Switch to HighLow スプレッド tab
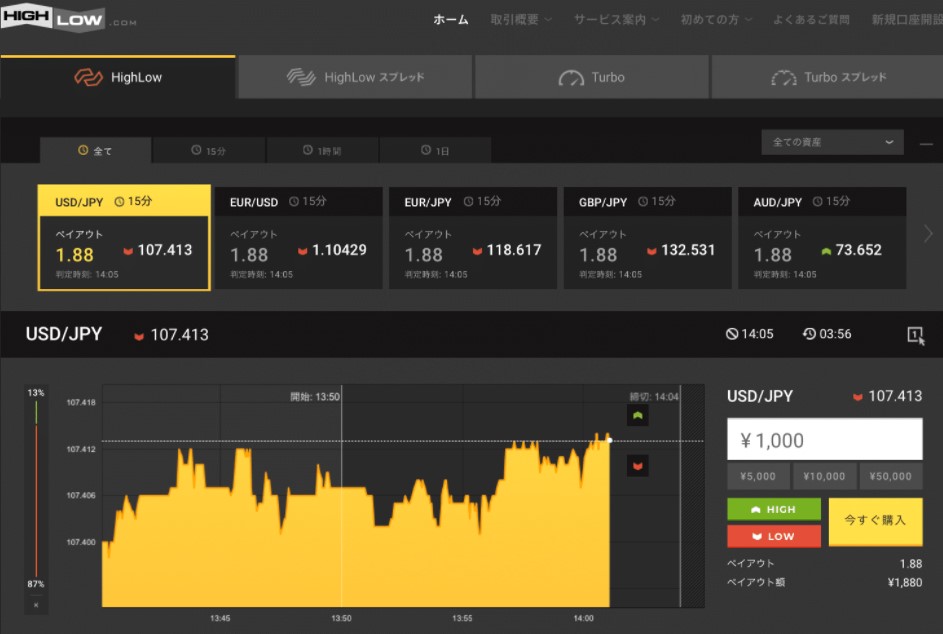943x634 pixels. (x=355, y=77)
